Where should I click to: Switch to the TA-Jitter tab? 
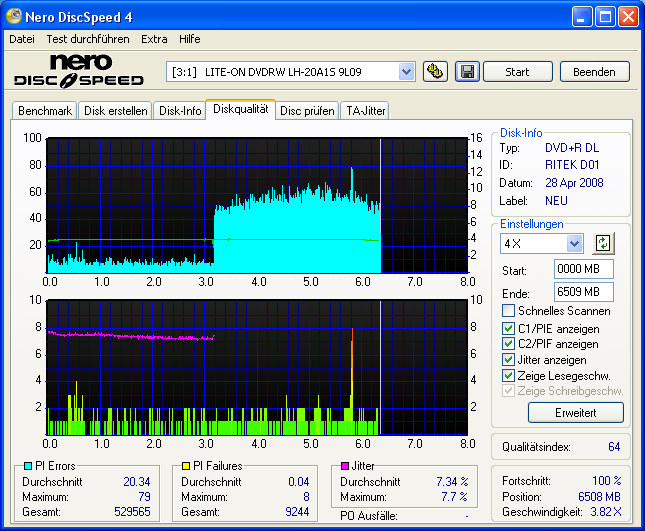click(x=365, y=111)
